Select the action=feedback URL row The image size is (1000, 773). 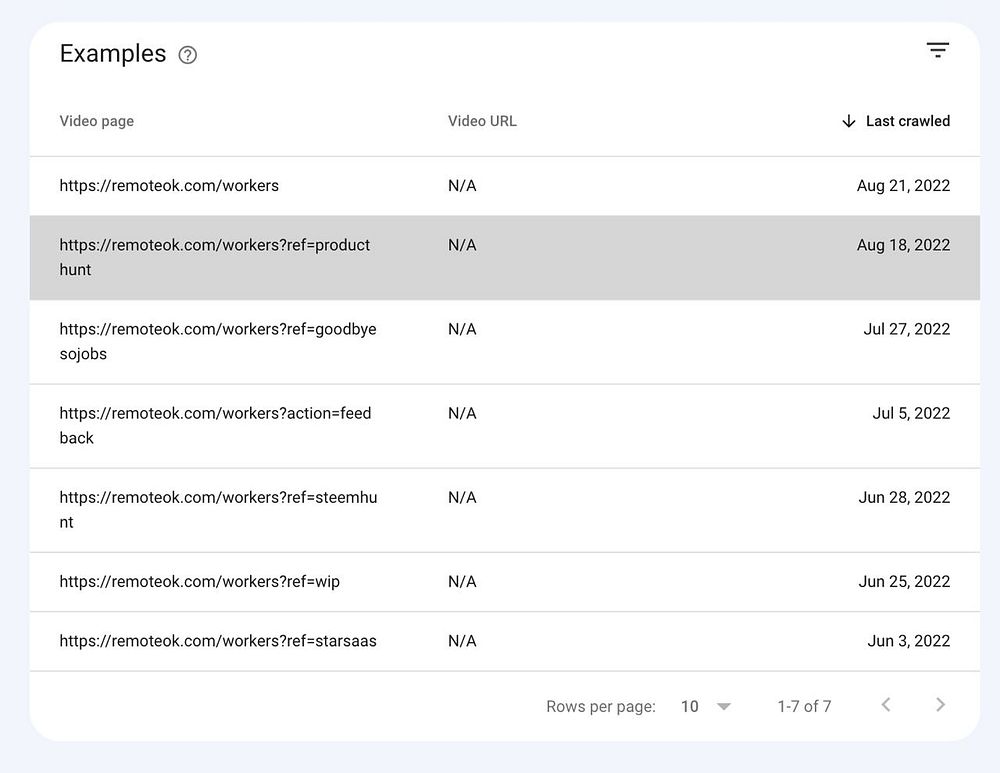click(x=215, y=425)
